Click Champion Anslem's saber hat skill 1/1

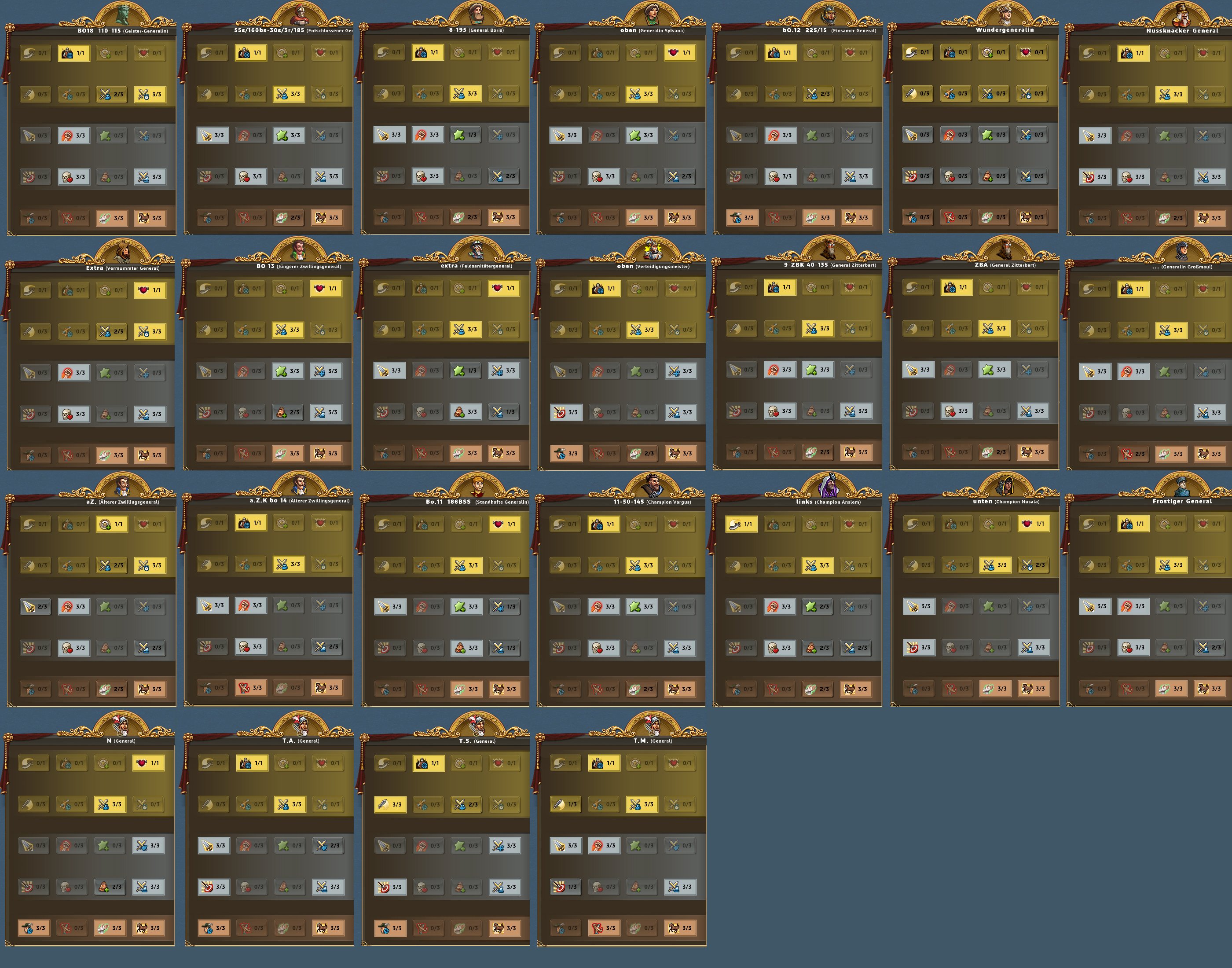(741, 524)
